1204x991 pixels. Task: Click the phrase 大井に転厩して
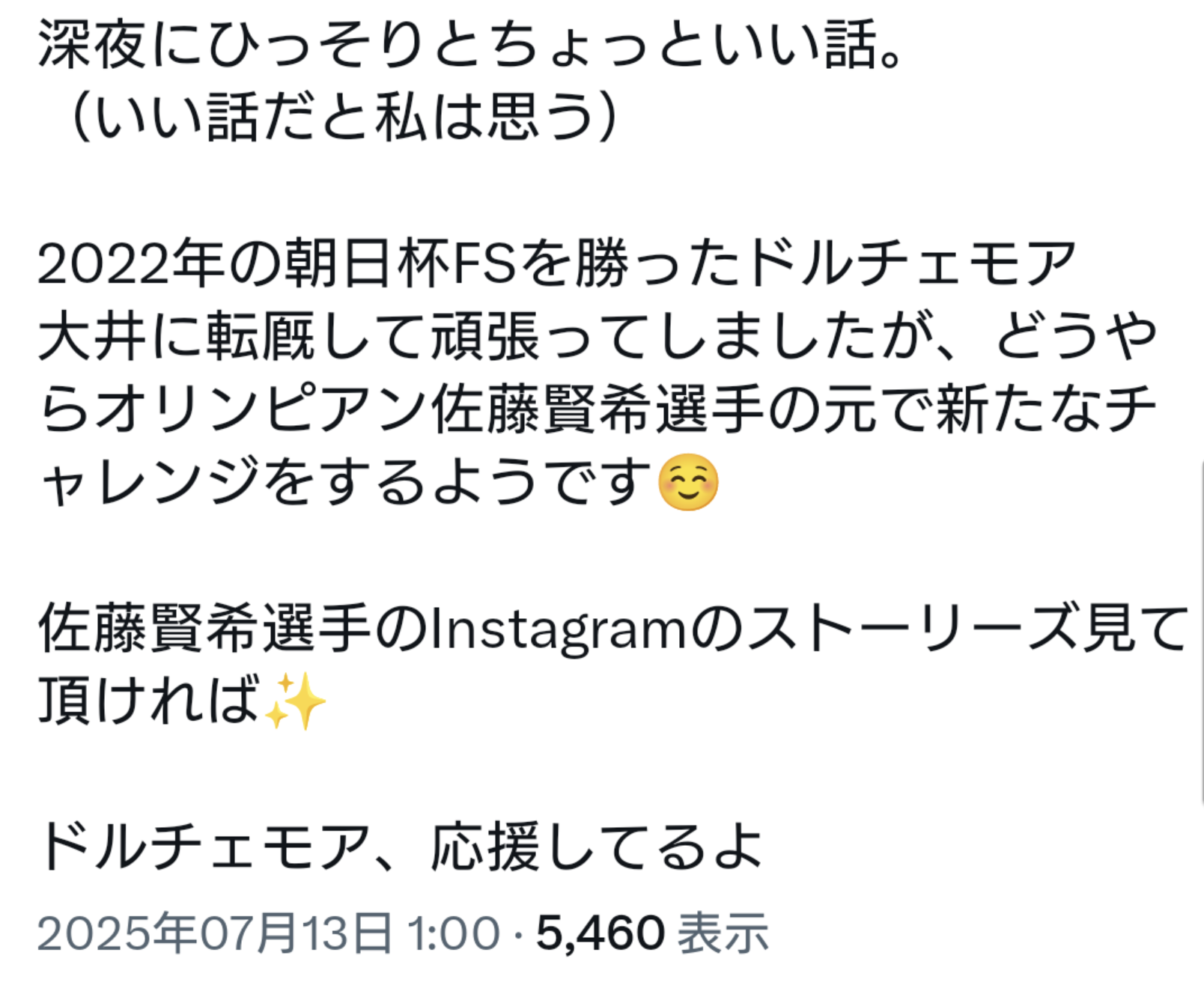232,336
